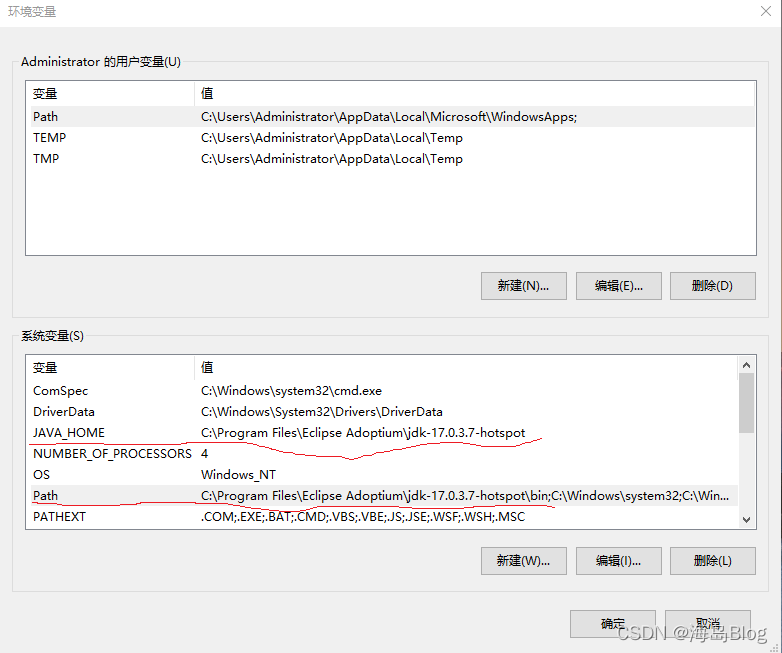Click the system variables scrollbar thumb
The width and height of the screenshot is (782, 653).
click(747, 403)
